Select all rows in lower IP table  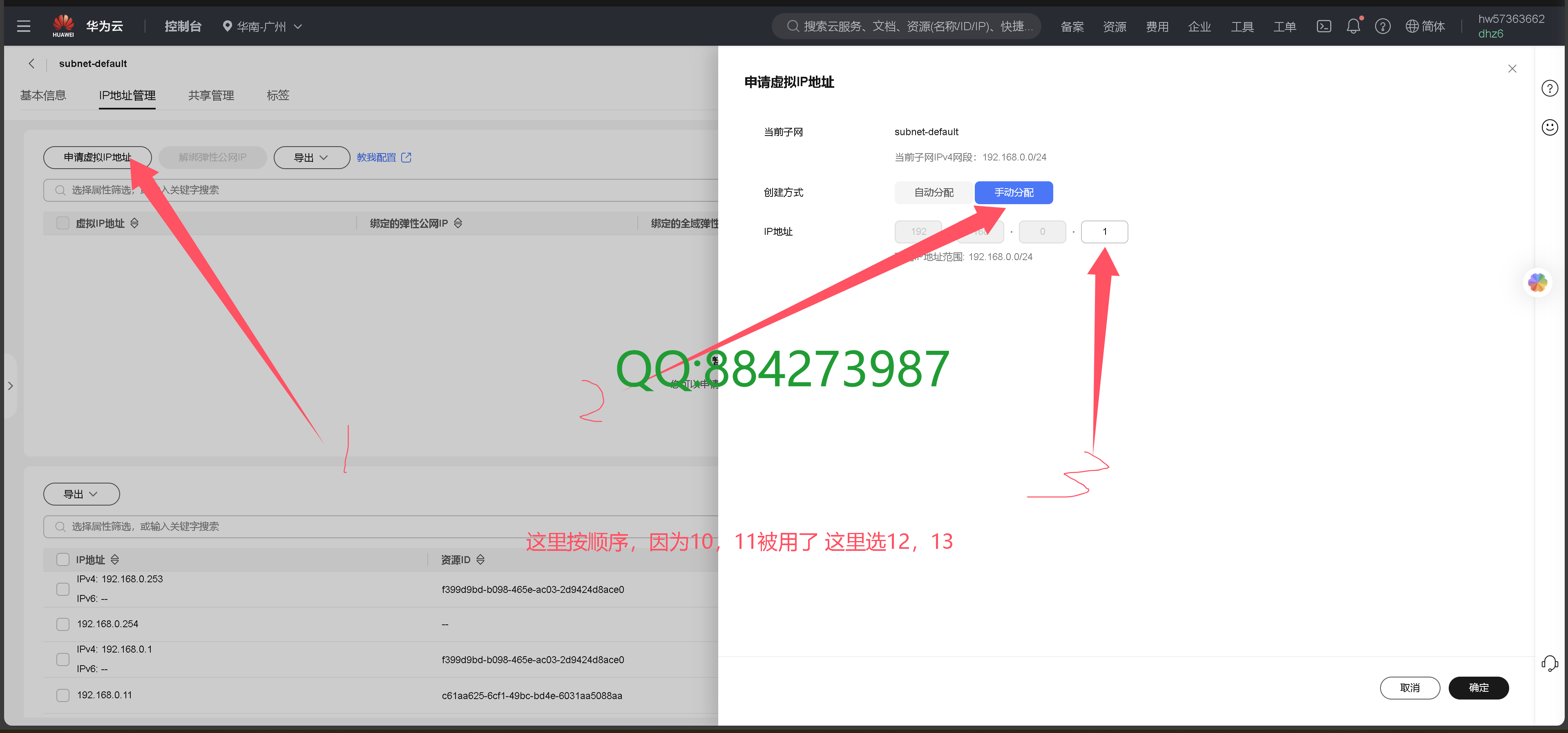click(x=63, y=559)
